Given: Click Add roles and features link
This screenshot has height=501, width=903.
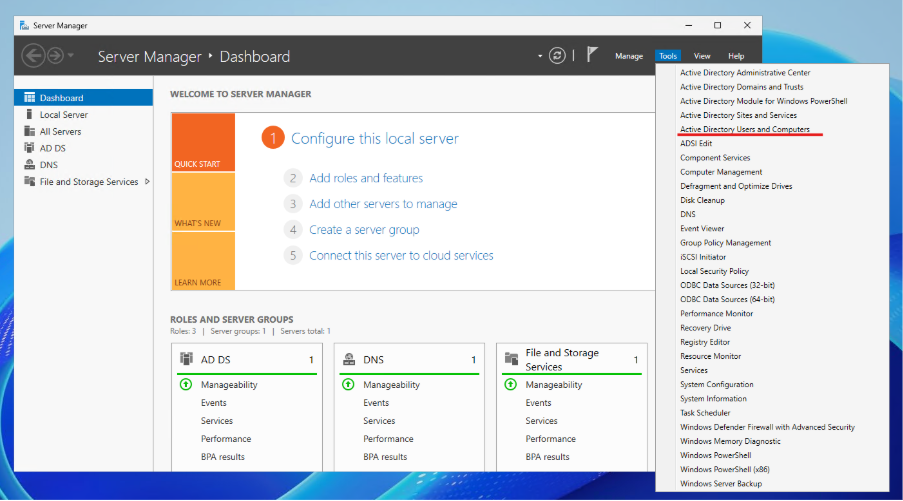Looking at the screenshot, I should tap(366, 178).
